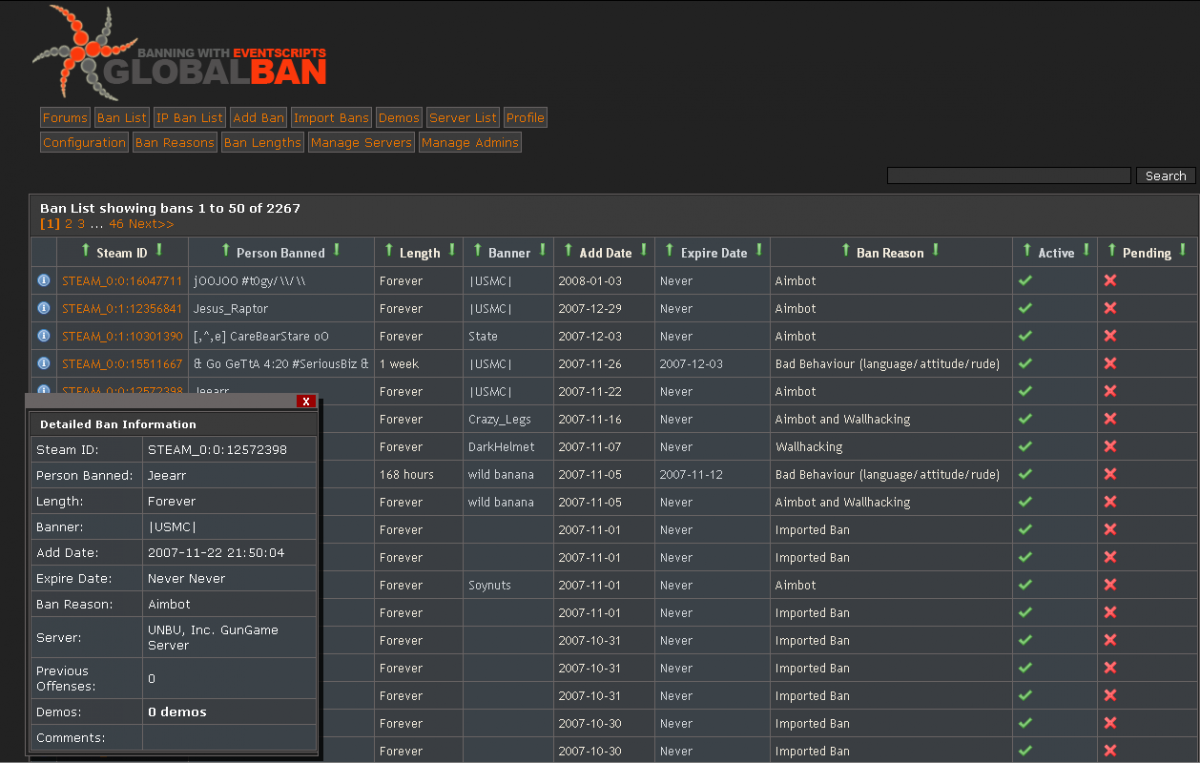
Task: Sort Ban Reason ascending arrow
Action: (x=845, y=250)
